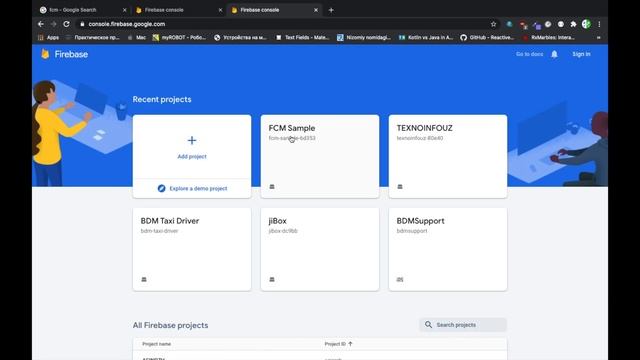Click the bdmsupport project ID text
The height and width of the screenshot is (360, 640).
click(x=412, y=231)
